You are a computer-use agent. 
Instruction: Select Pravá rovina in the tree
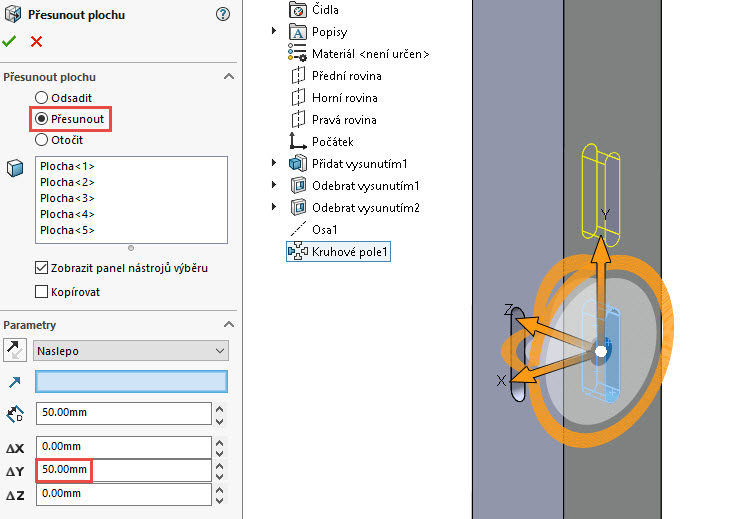point(344,120)
